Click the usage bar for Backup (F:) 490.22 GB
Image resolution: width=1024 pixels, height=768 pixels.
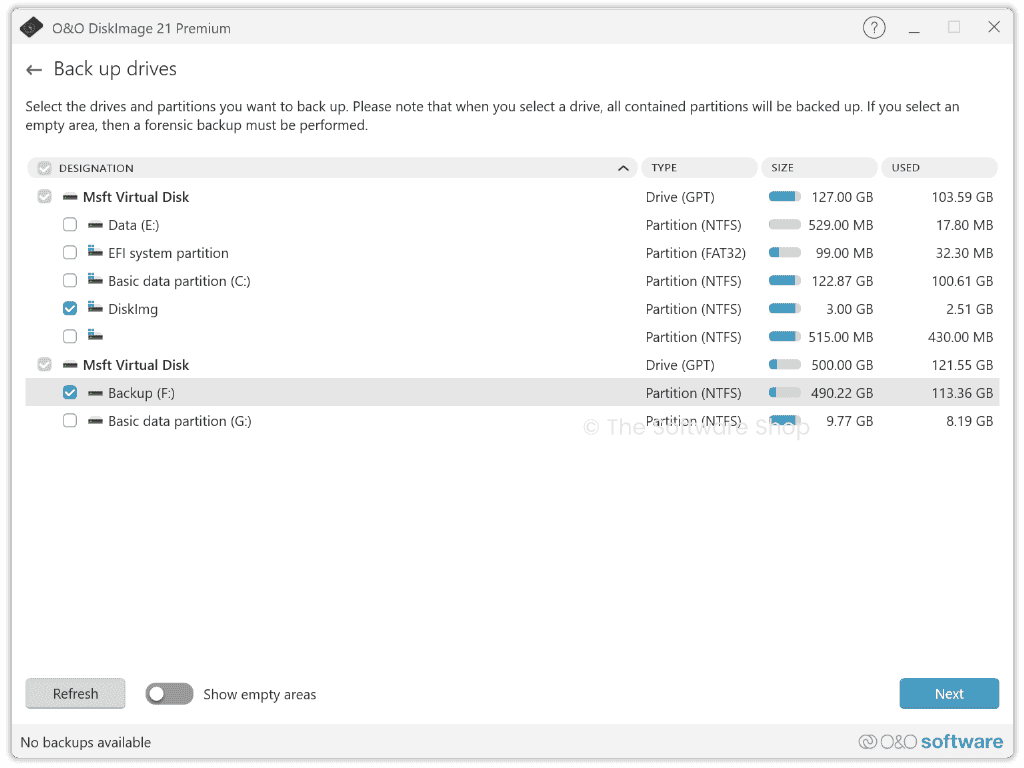point(784,392)
